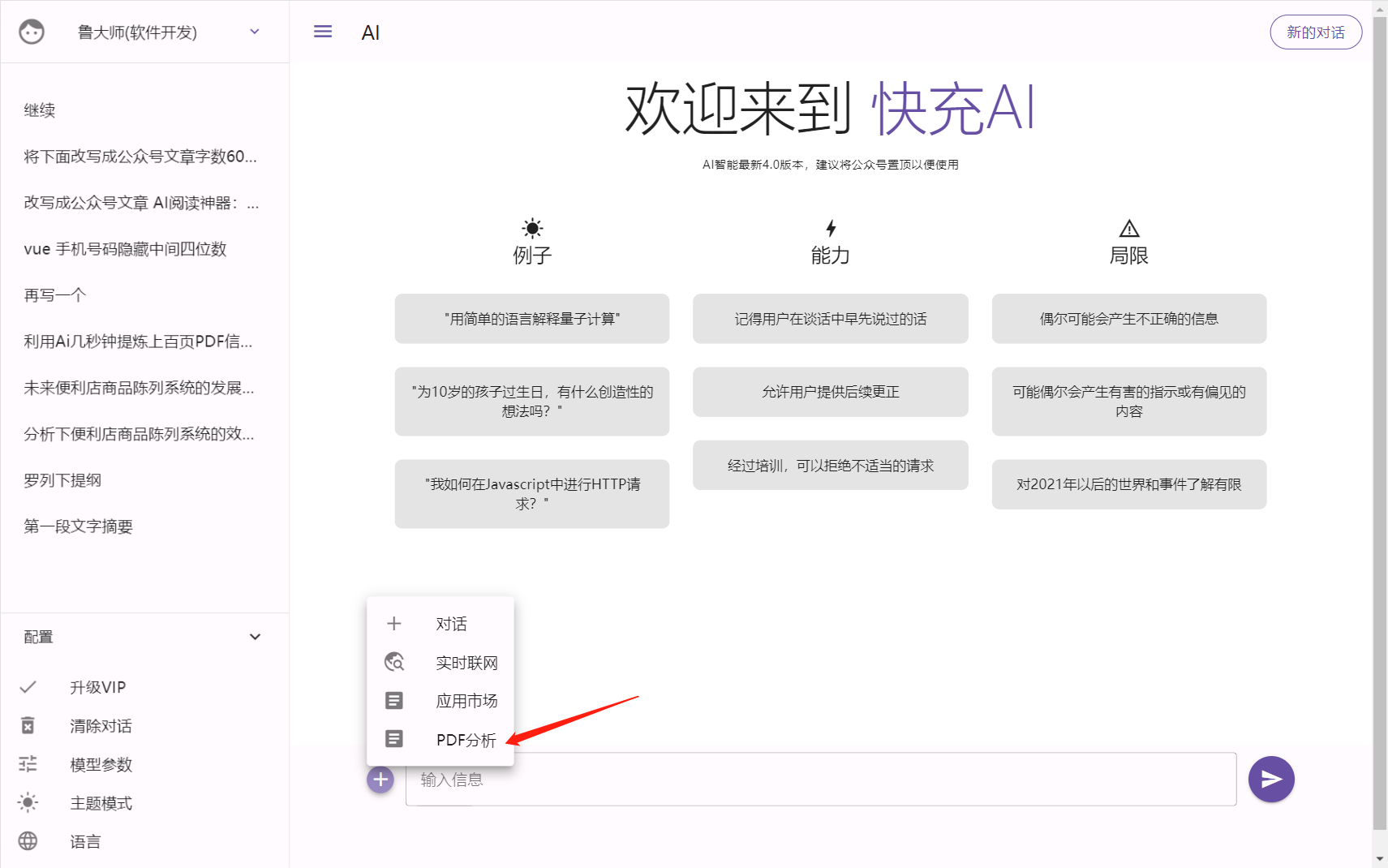Viewport: 1388px width, 868px height.
Task: Choose example 为10岁的孩子过生日 ideas
Action: (x=532, y=402)
